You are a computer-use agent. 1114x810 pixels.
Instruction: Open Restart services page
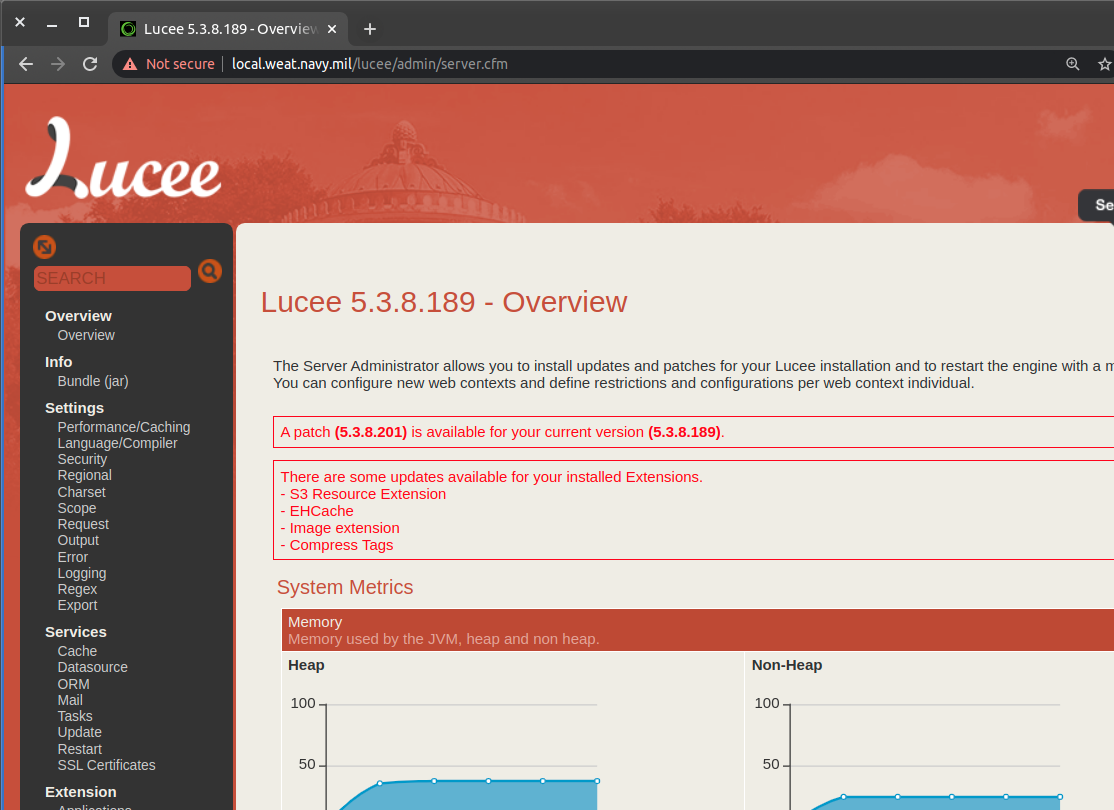(80, 750)
